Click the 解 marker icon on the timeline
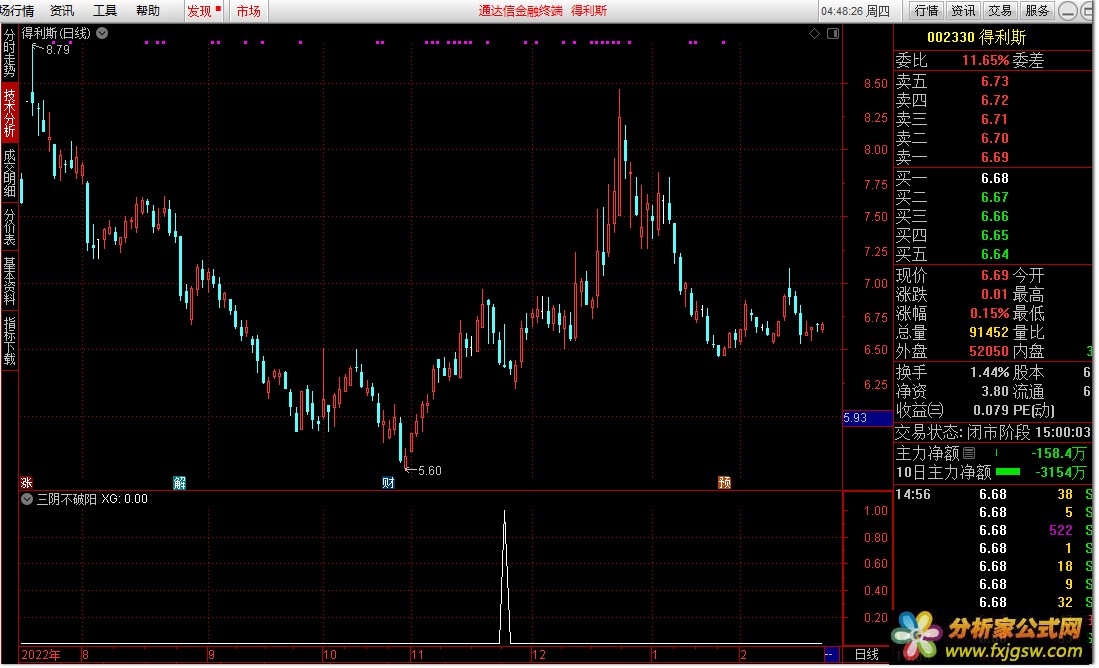Viewport: 1099px width, 668px height. 179,482
